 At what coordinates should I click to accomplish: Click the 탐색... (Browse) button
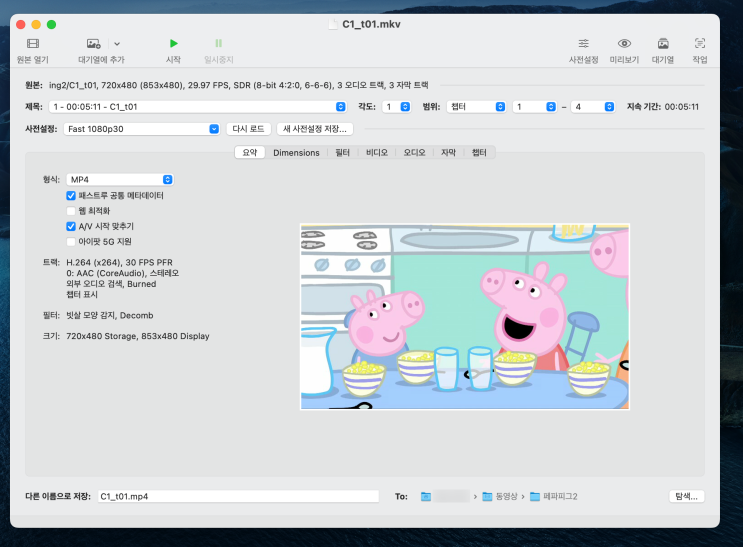tap(686, 496)
